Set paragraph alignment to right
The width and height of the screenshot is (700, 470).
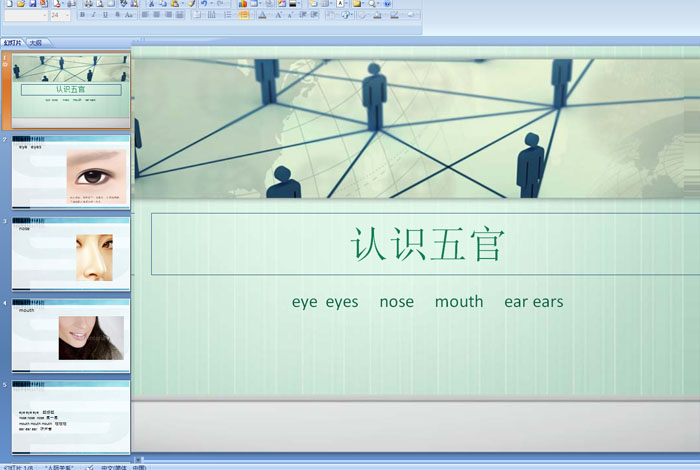click(x=168, y=15)
